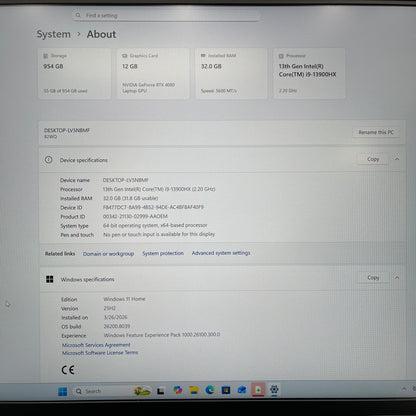Launch Microsoft Edge from the taskbar
The image size is (416, 416).
click(210, 390)
